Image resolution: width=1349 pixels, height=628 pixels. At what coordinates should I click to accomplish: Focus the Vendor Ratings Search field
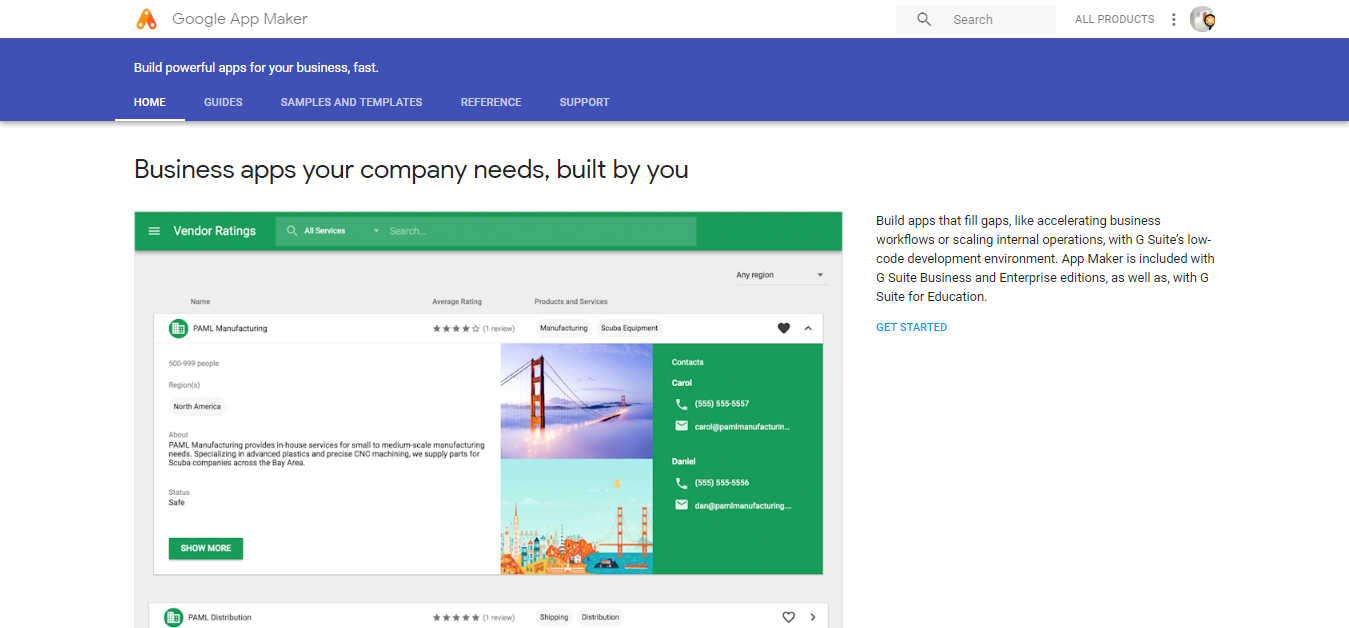click(540, 231)
